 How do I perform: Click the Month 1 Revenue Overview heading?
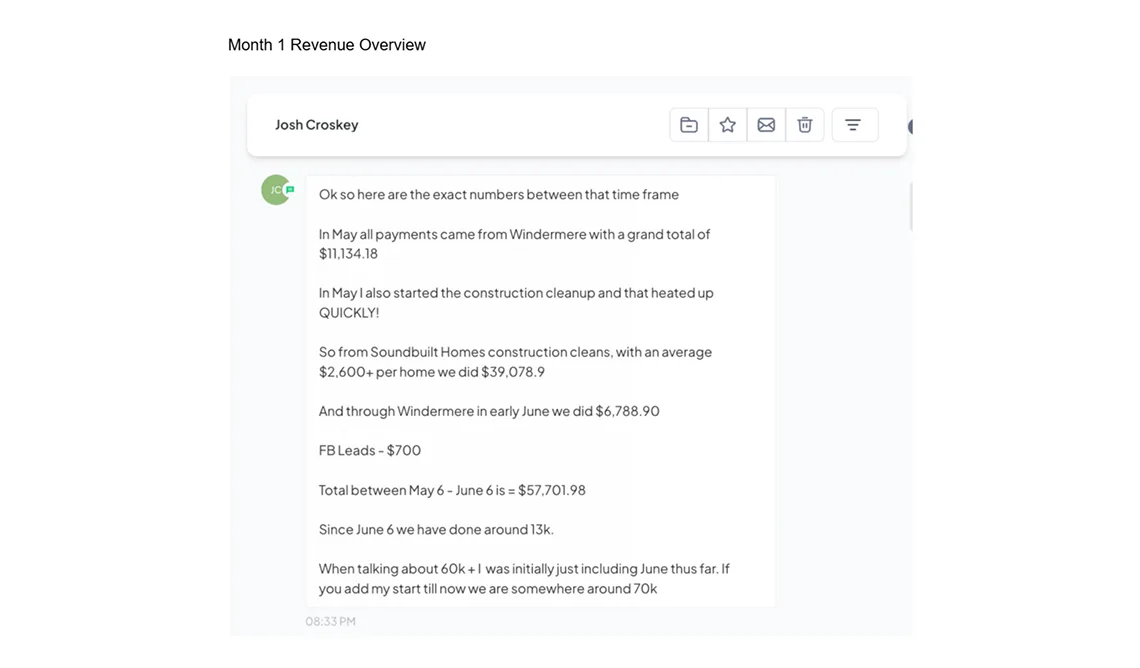click(327, 45)
